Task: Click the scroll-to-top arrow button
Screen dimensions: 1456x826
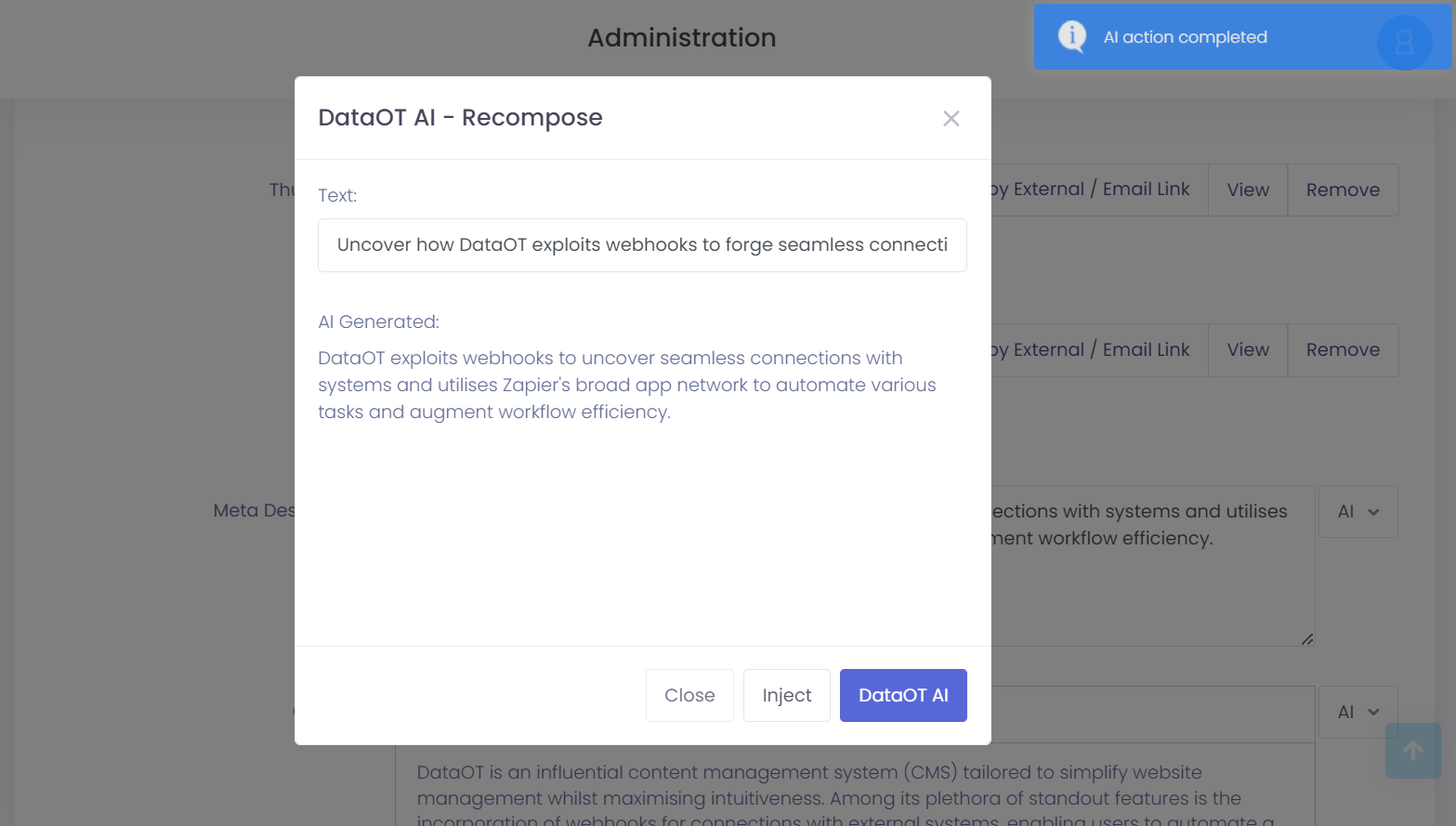Action: tap(1412, 751)
